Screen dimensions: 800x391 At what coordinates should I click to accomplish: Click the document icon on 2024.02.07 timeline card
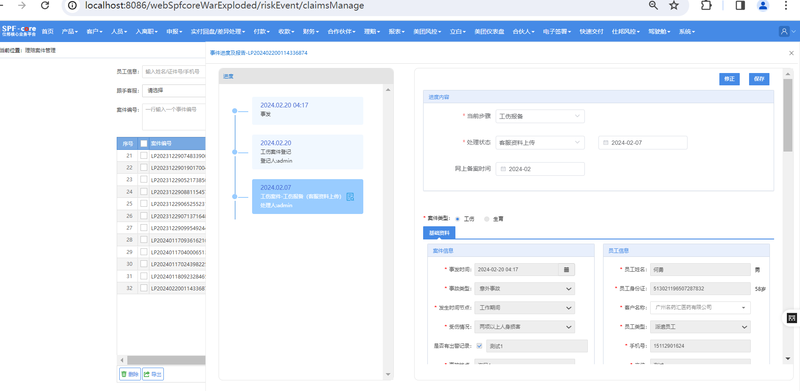pos(350,197)
